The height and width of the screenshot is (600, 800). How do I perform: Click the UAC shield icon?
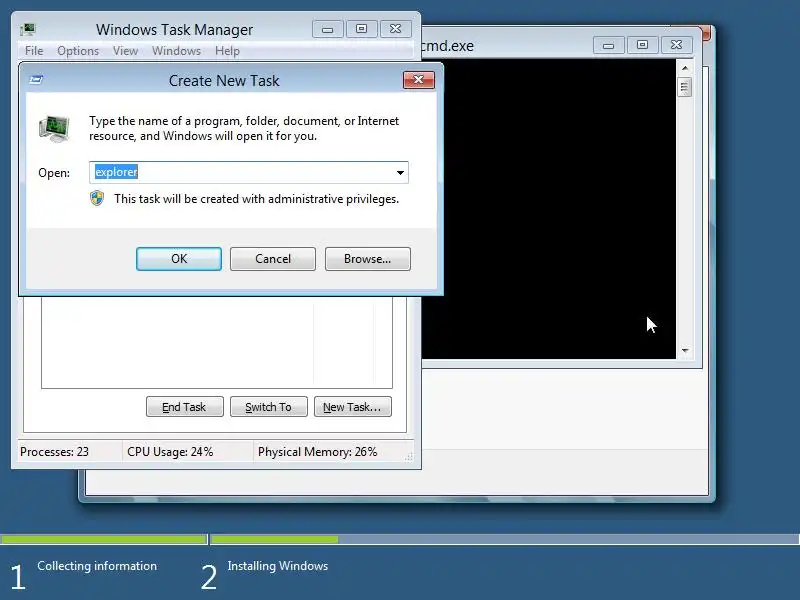[x=97, y=198]
